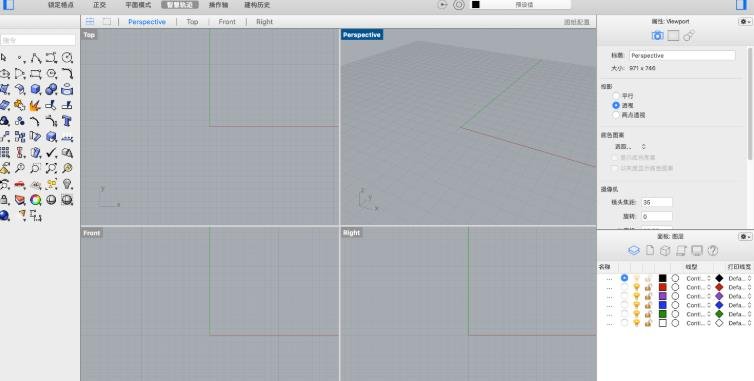
Task: Click the camera viewport properties icon
Action: pos(657,36)
